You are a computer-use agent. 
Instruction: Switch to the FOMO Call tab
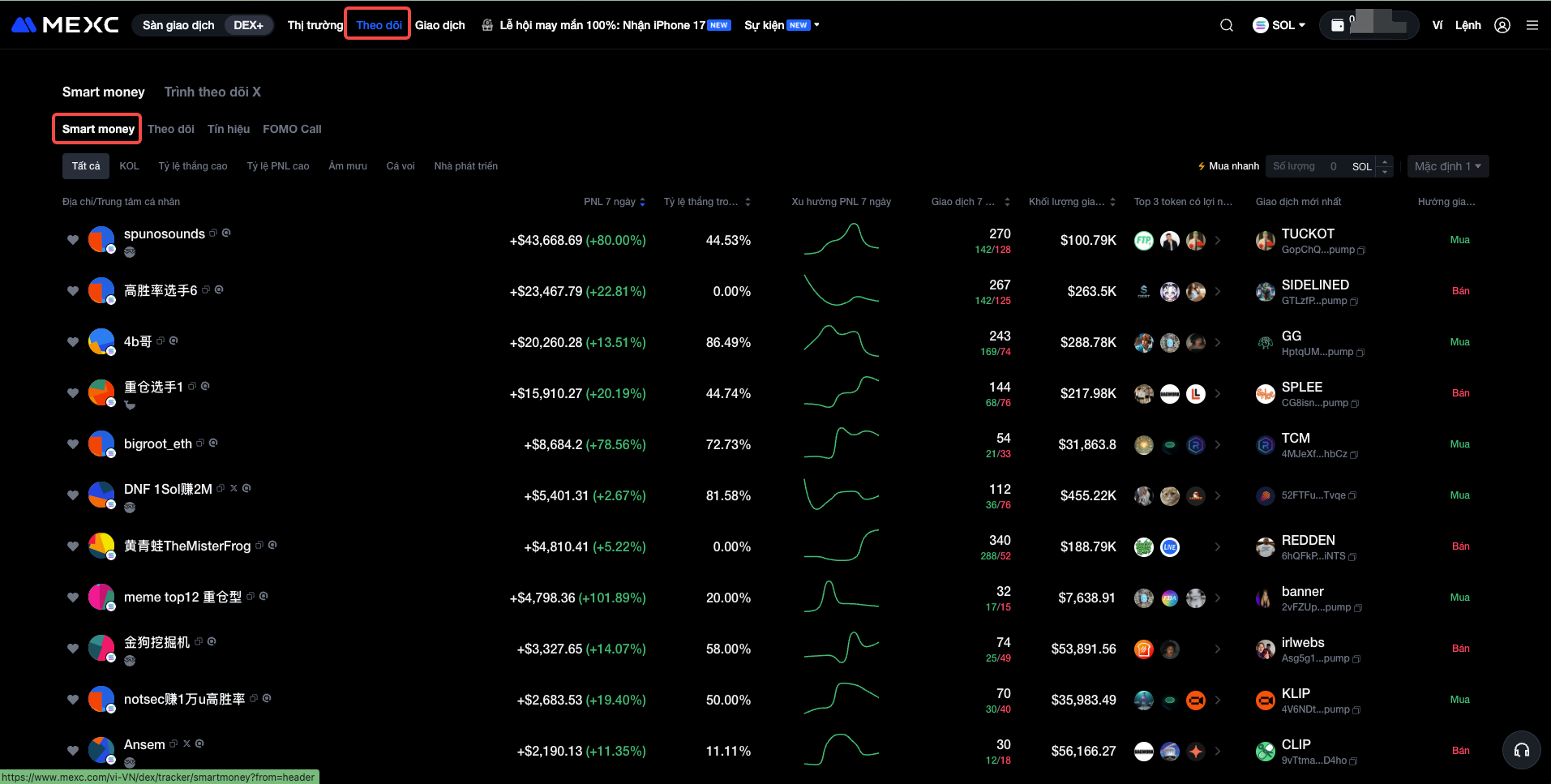(292, 129)
